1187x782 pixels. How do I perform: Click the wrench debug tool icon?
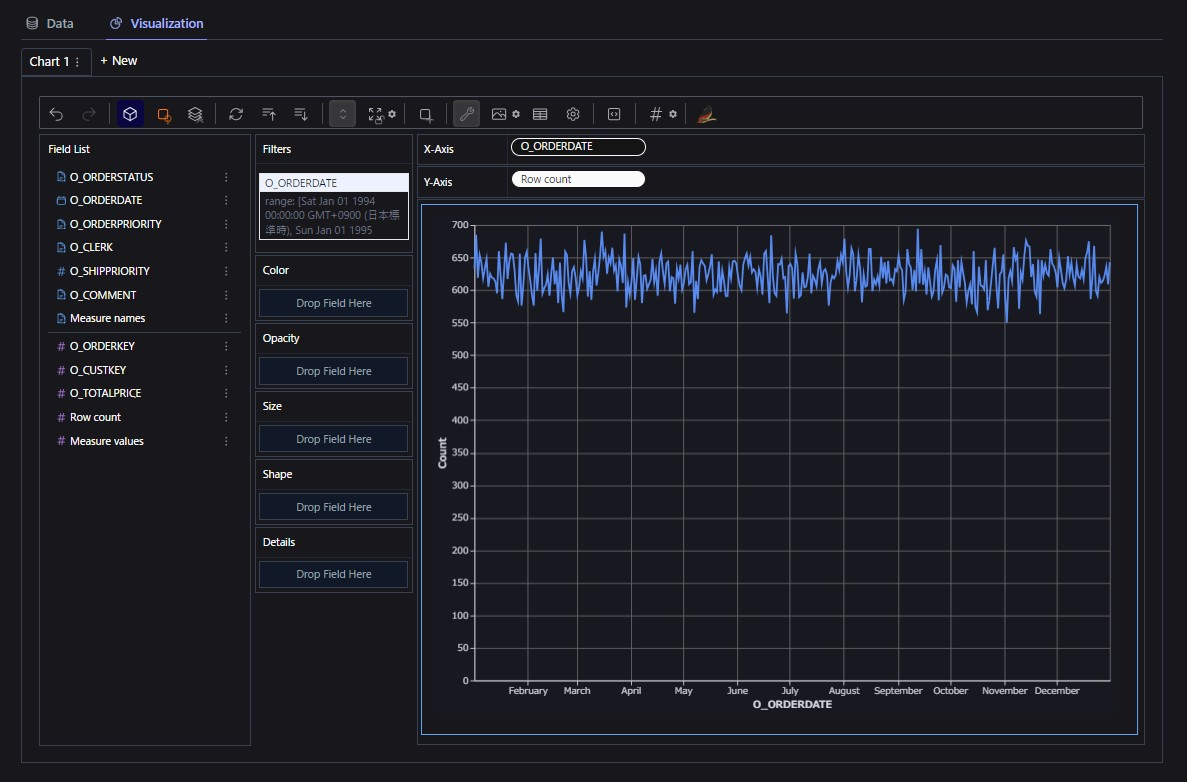point(466,114)
